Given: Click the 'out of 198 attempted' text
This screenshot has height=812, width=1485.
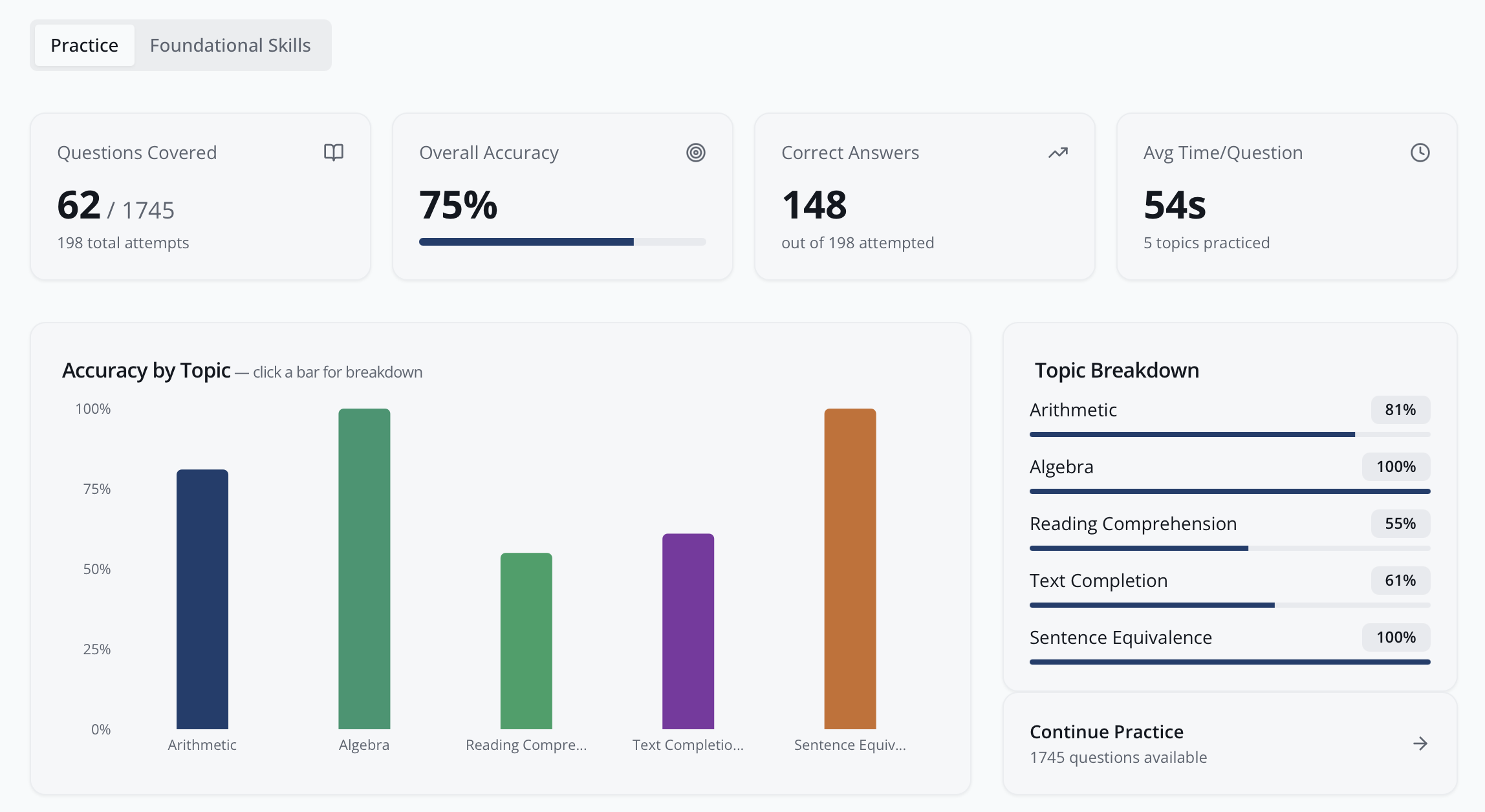Looking at the screenshot, I should pos(858,243).
